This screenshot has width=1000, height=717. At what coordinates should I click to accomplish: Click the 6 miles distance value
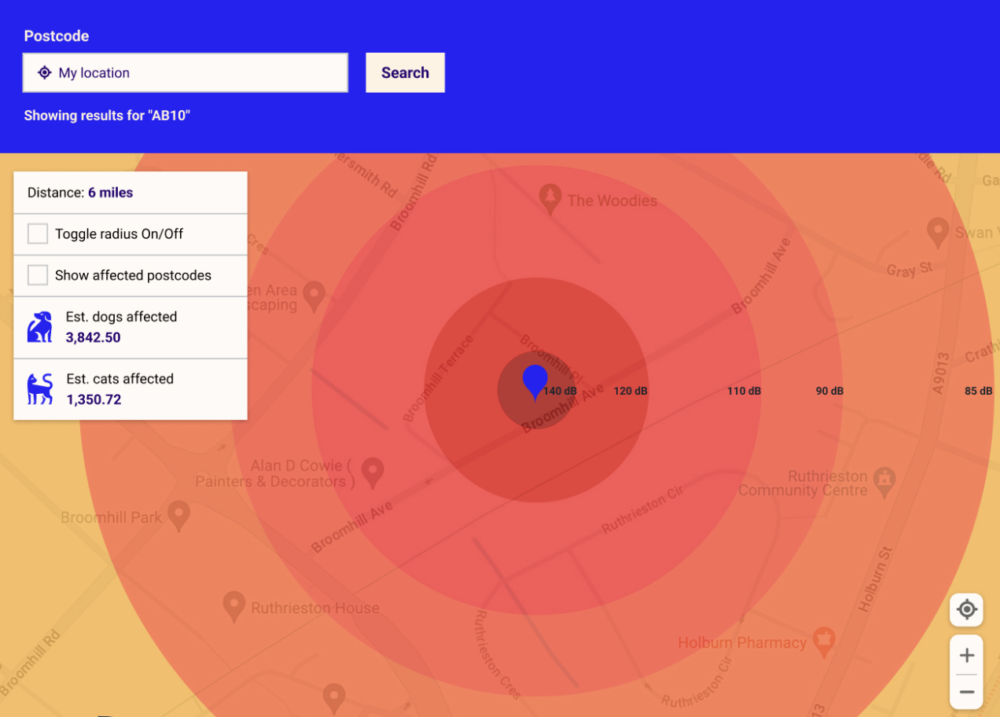click(110, 193)
